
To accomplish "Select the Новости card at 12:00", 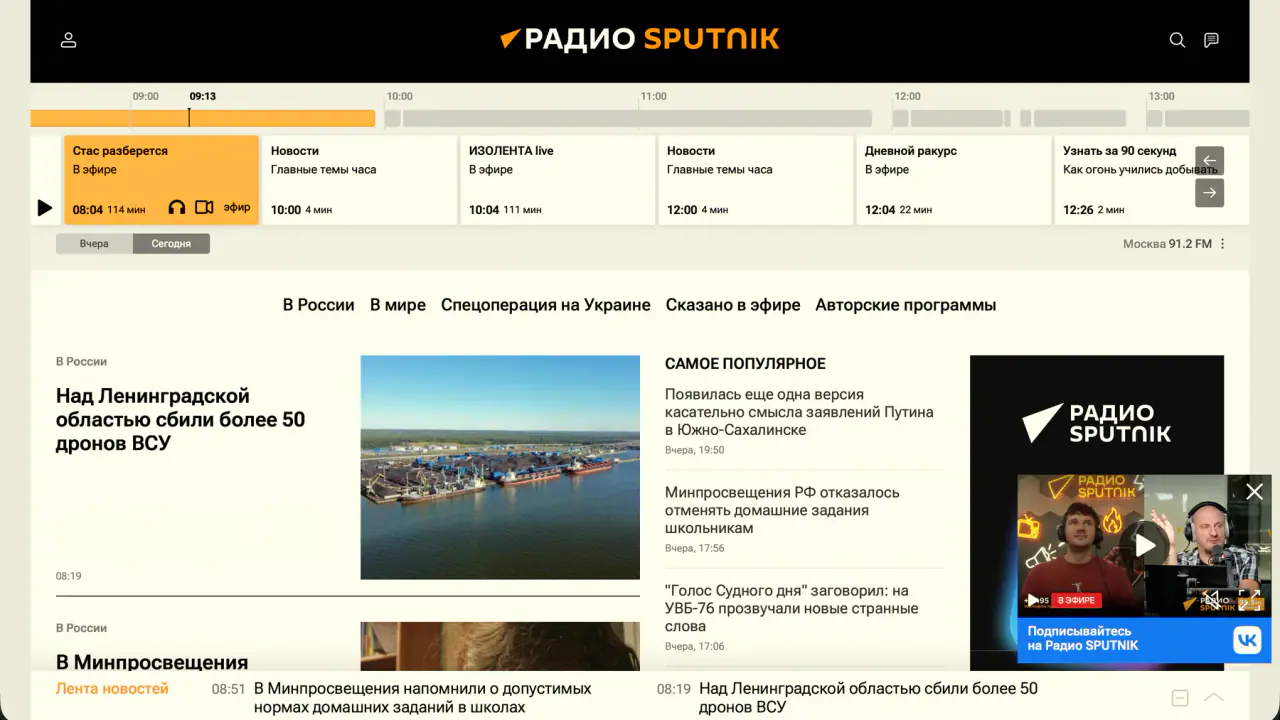I will click(x=756, y=180).
